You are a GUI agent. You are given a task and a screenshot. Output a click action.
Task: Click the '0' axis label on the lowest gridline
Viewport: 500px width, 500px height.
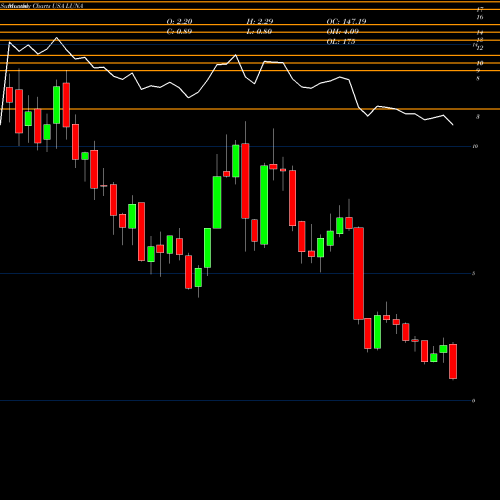point(473,401)
